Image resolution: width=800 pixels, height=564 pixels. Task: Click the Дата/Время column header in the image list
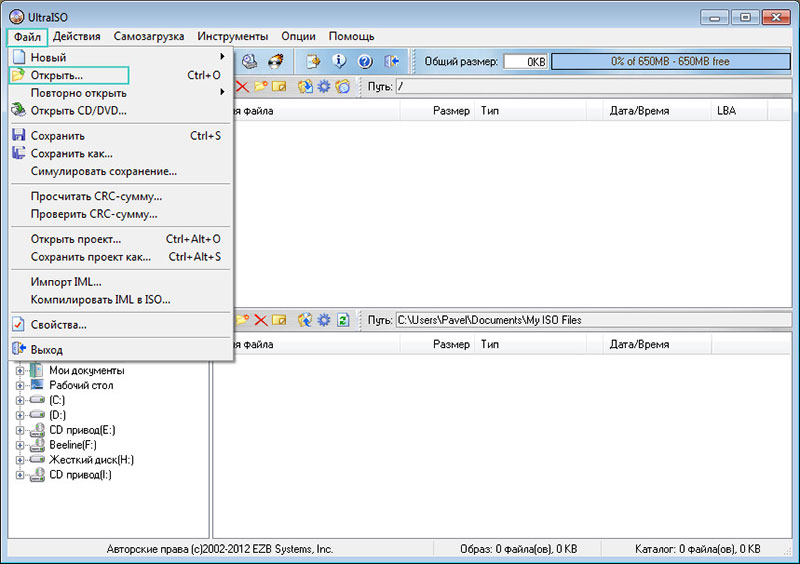coord(639,111)
